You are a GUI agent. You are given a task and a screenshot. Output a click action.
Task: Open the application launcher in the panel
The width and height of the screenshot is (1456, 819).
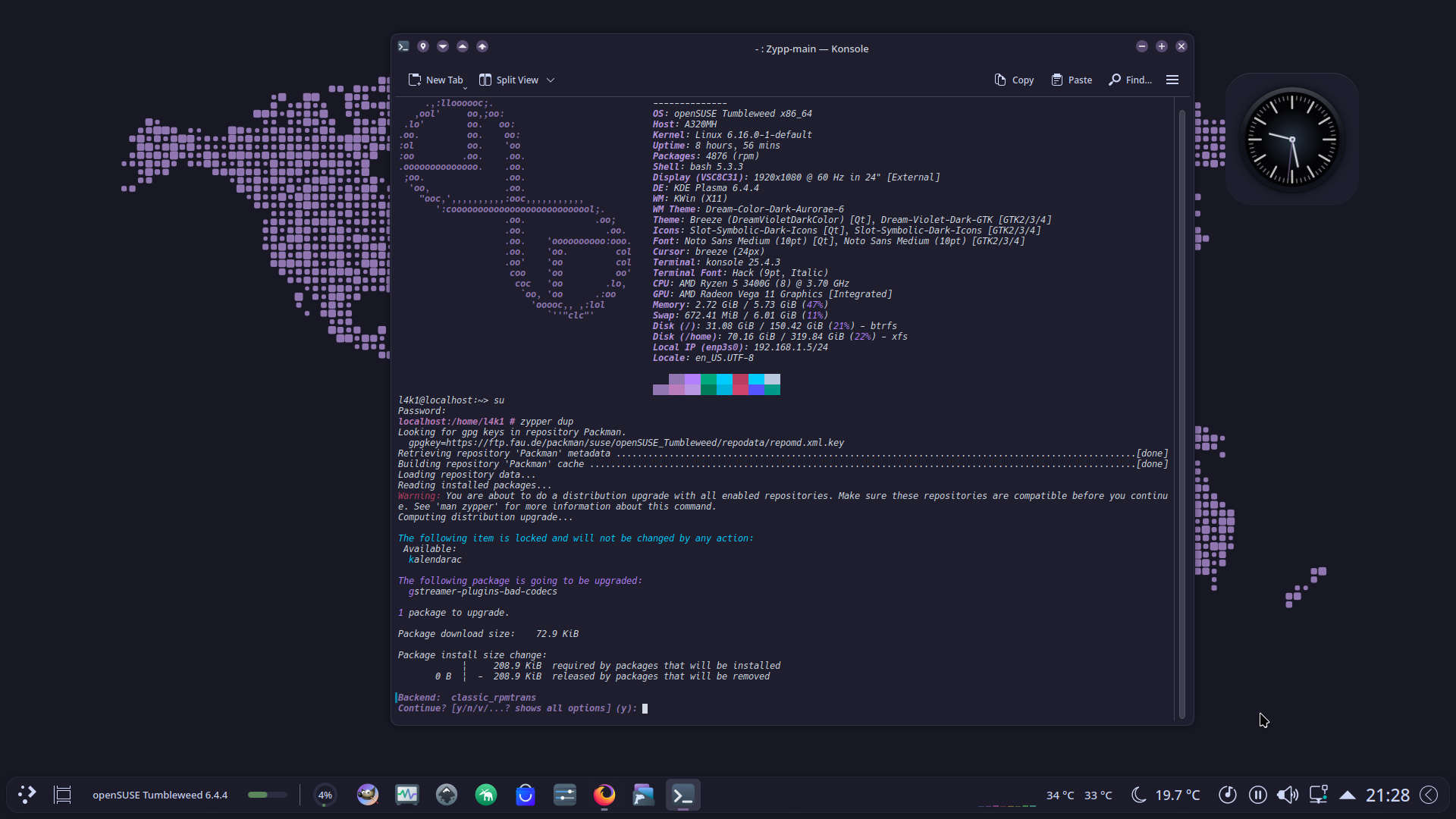click(x=27, y=795)
